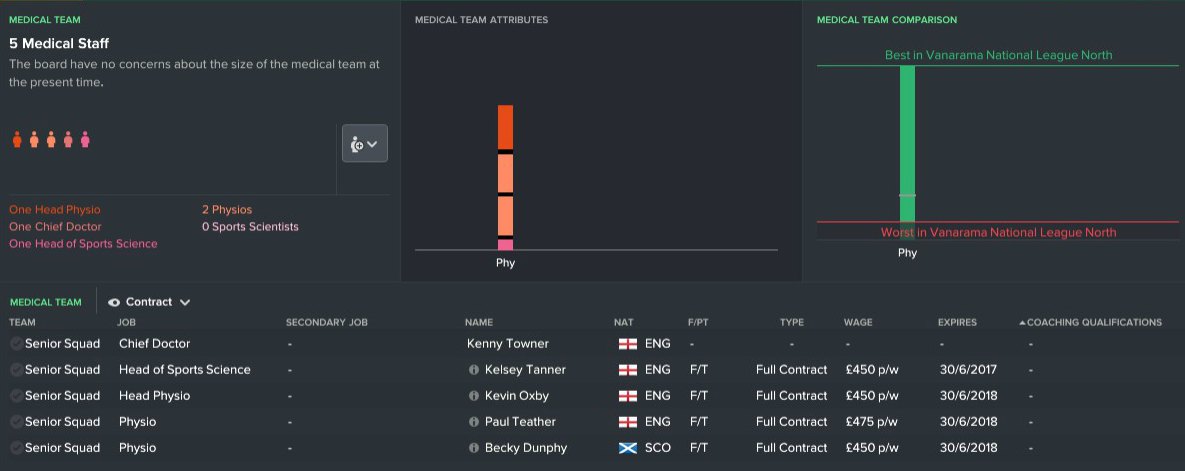The height and width of the screenshot is (471, 1185).
Task: Click the info icon beside Becky Dunphy
Action: (474, 448)
